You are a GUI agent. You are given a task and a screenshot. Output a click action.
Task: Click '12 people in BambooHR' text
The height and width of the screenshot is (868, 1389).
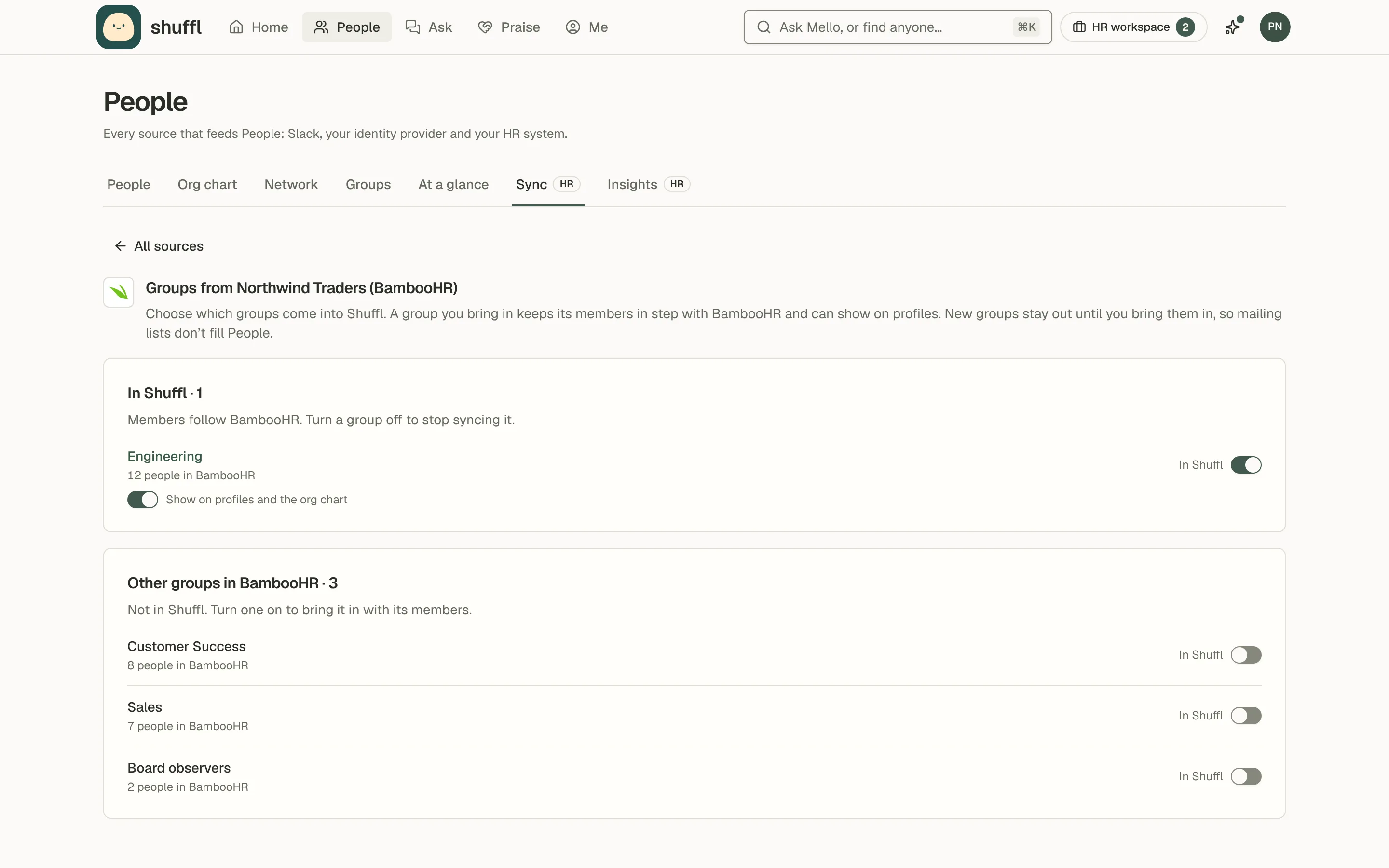(191, 475)
